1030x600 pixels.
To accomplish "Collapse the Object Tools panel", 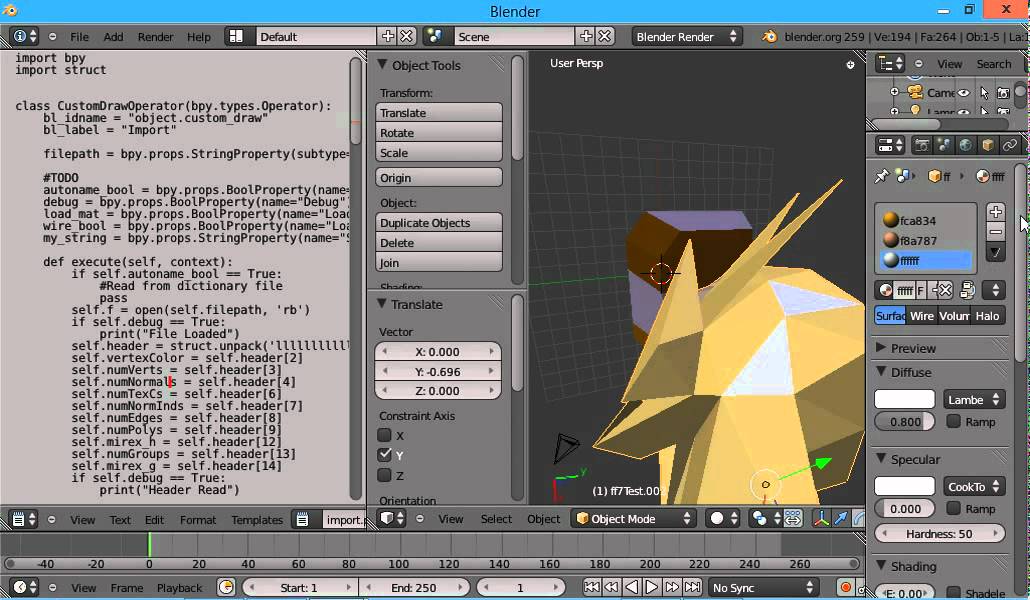I will [x=382, y=64].
